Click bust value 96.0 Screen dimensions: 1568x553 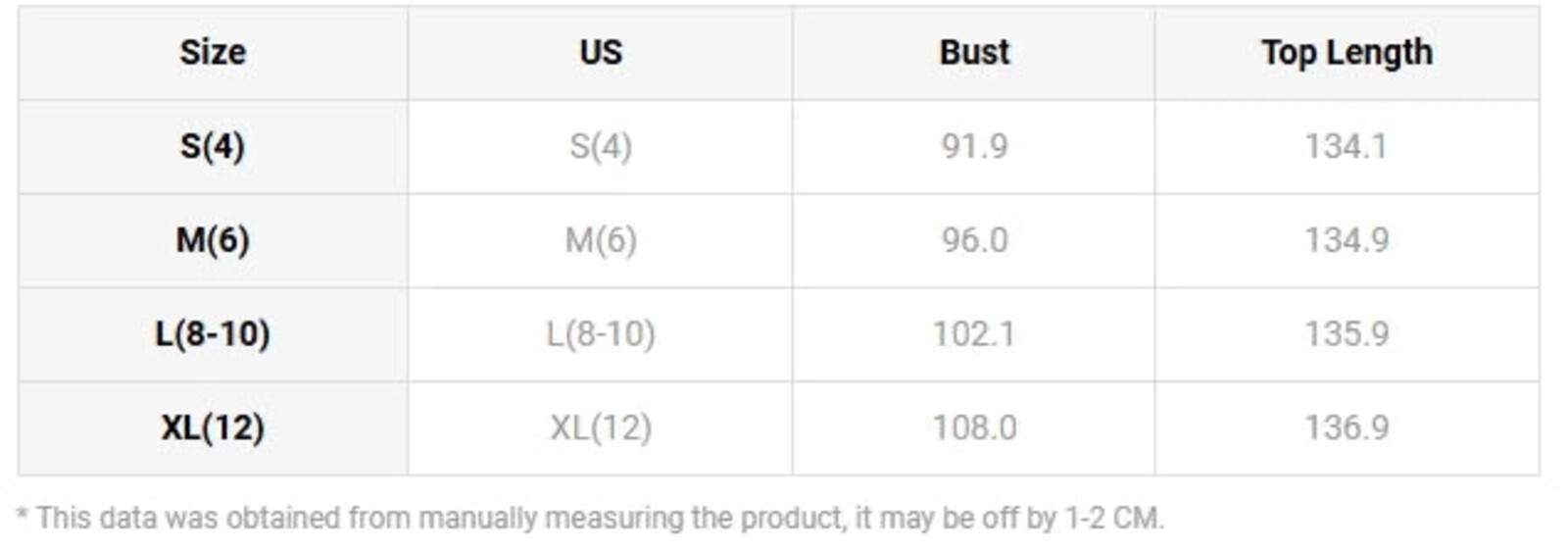click(974, 240)
